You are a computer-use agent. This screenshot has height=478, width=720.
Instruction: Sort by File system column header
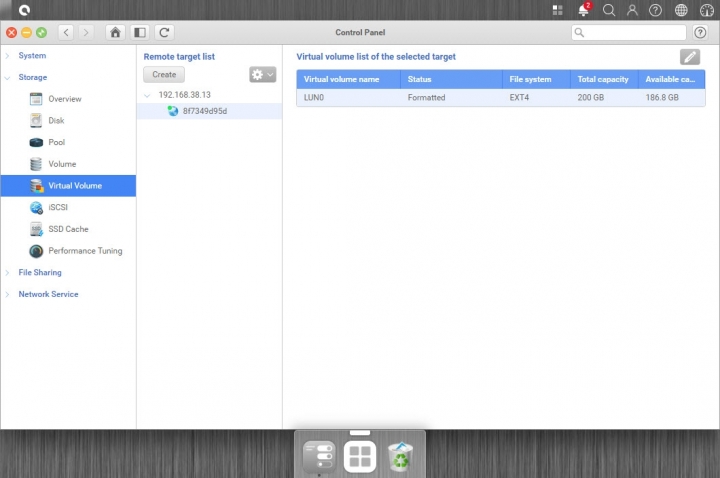point(536,79)
